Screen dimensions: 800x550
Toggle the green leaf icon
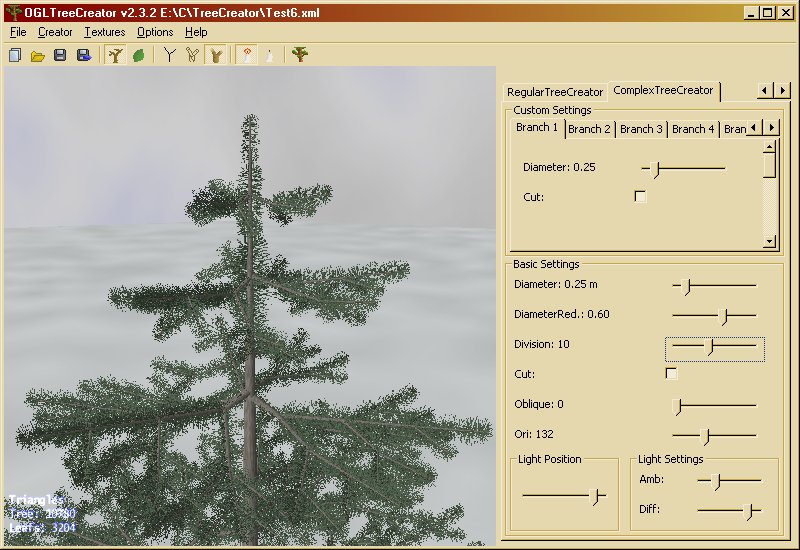[x=139, y=55]
